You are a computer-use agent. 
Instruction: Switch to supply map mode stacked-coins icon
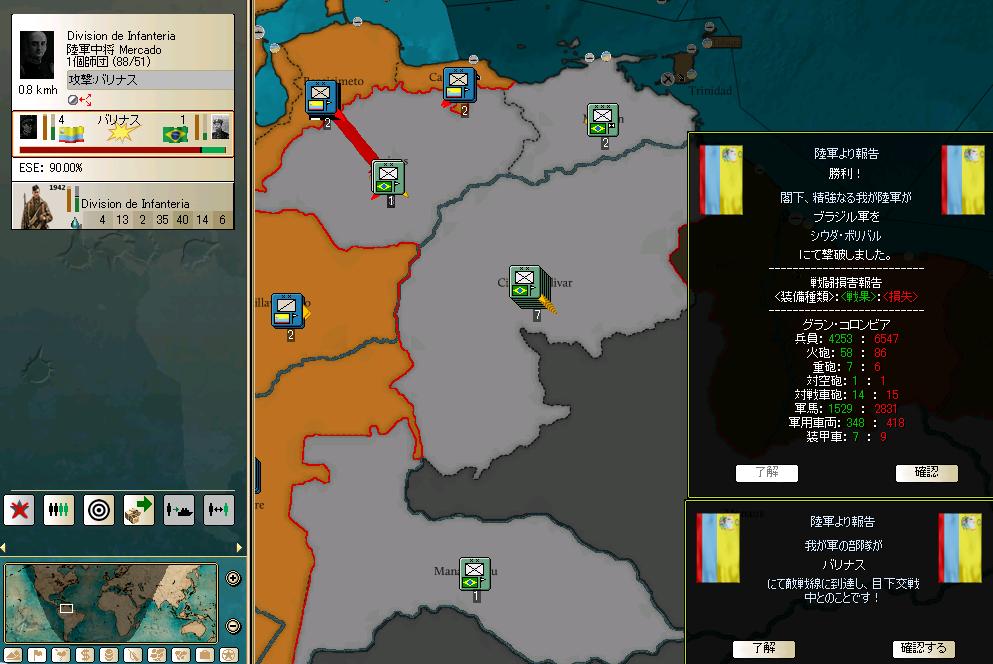(x=110, y=655)
